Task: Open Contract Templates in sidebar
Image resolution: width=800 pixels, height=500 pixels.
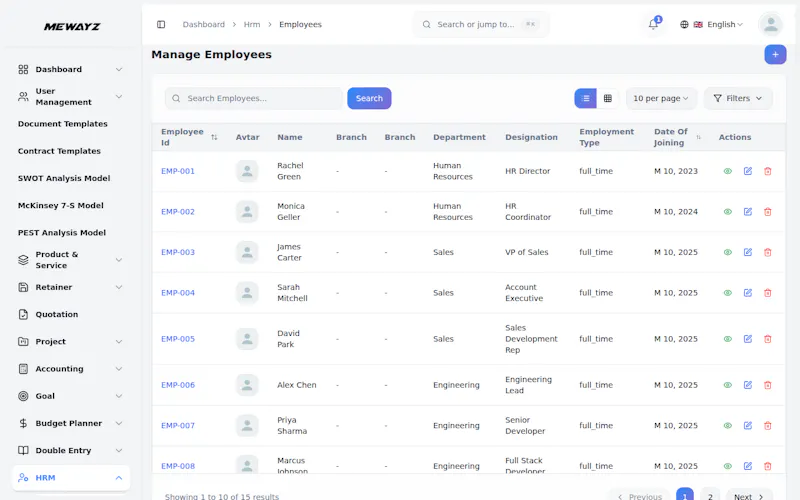Action: (x=59, y=151)
